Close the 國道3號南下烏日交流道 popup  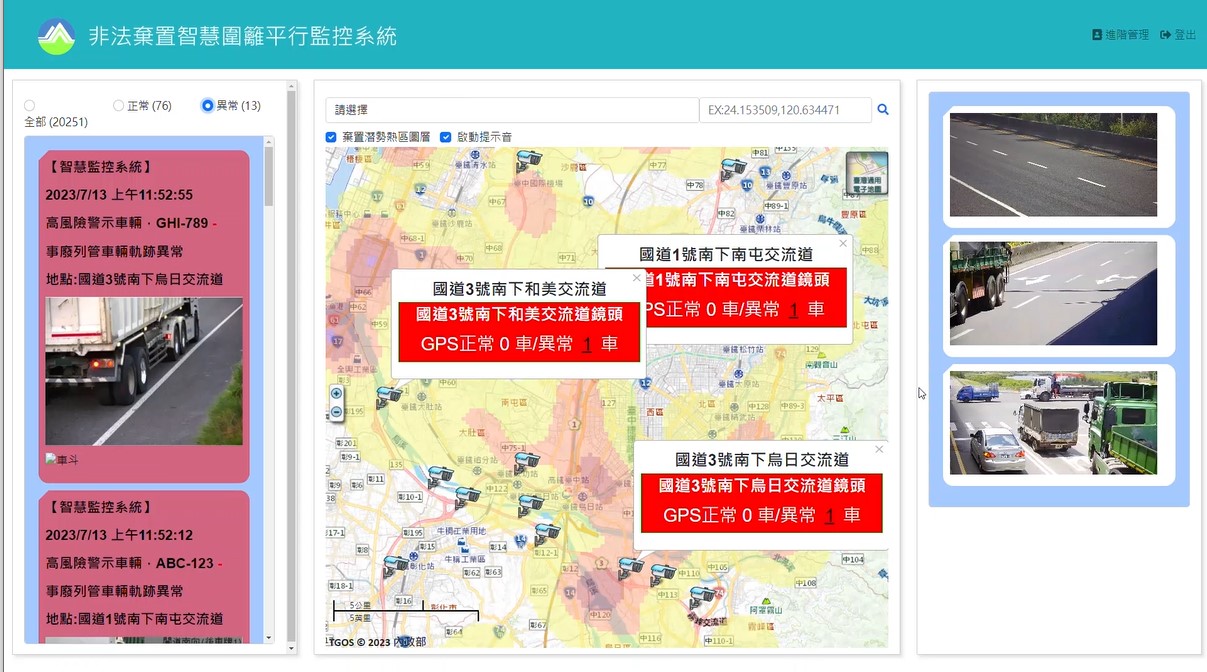click(x=879, y=449)
